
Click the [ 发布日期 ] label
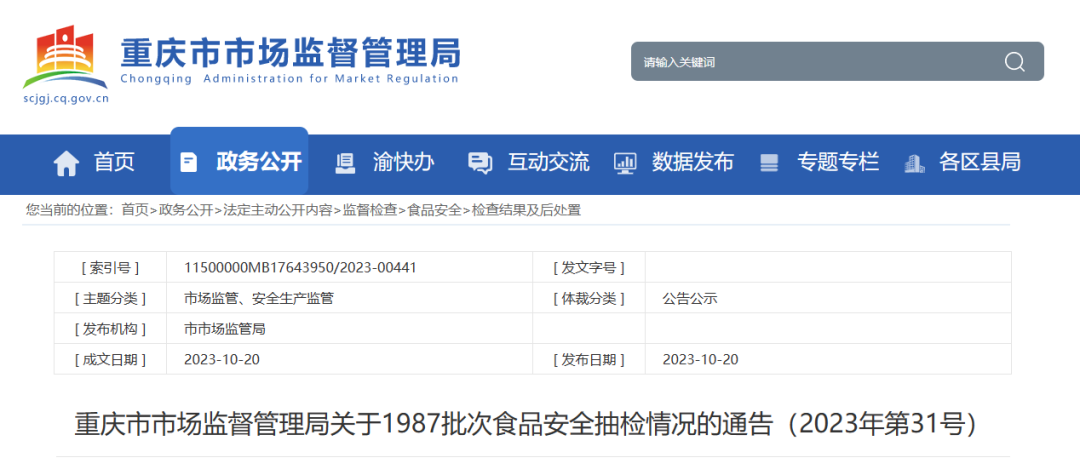click(589, 359)
